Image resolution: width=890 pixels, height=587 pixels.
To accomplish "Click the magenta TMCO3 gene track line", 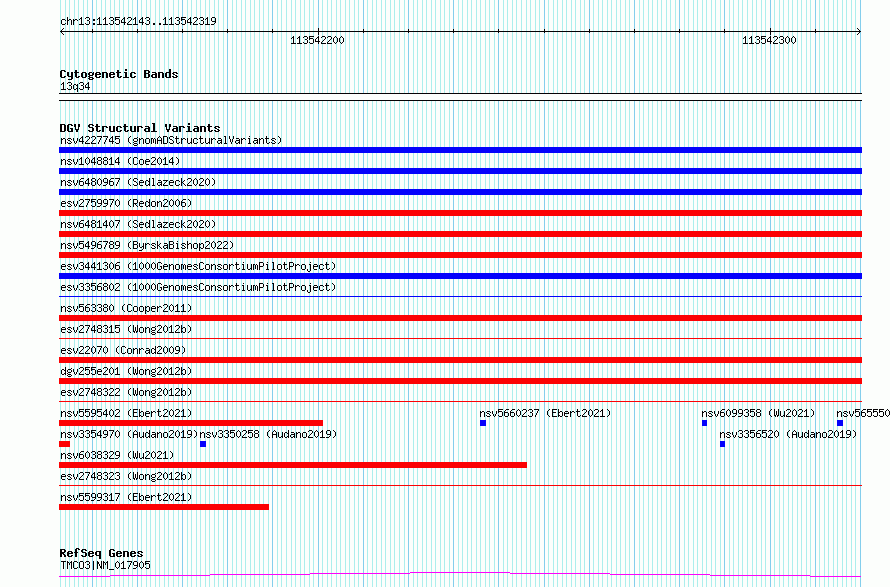I will pyautogui.click(x=460, y=575).
